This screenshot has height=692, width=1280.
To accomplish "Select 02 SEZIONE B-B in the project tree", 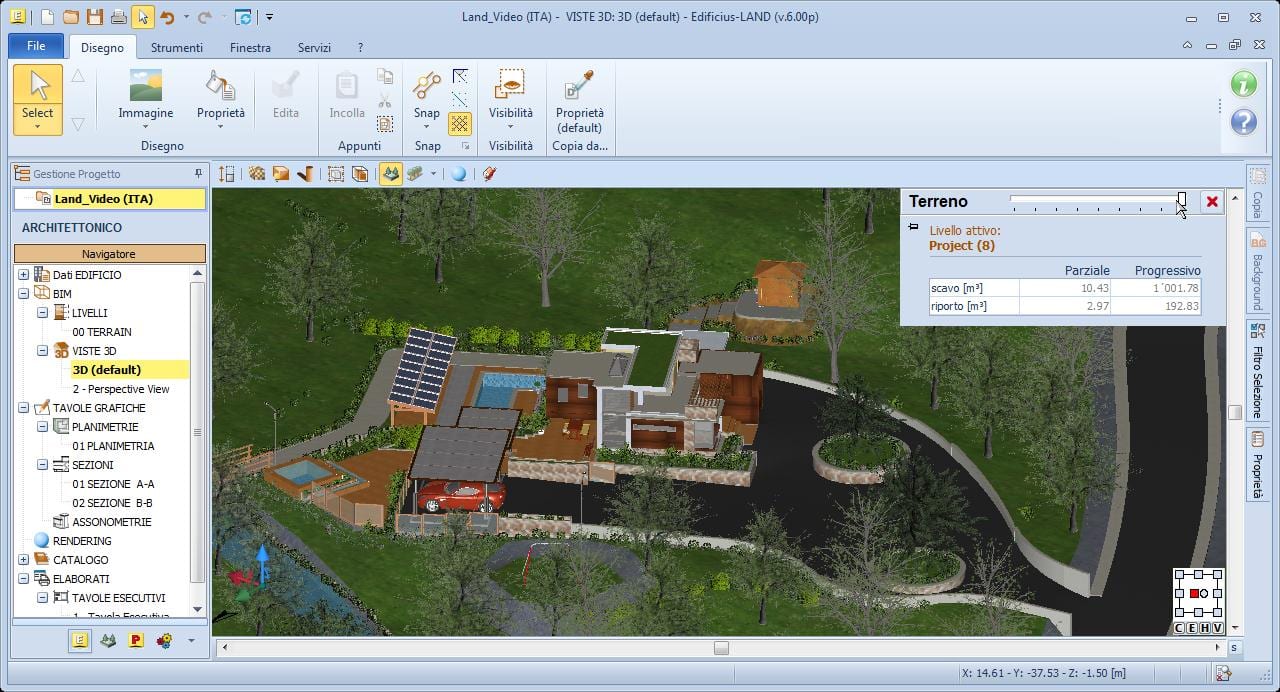I will (x=112, y=502).
